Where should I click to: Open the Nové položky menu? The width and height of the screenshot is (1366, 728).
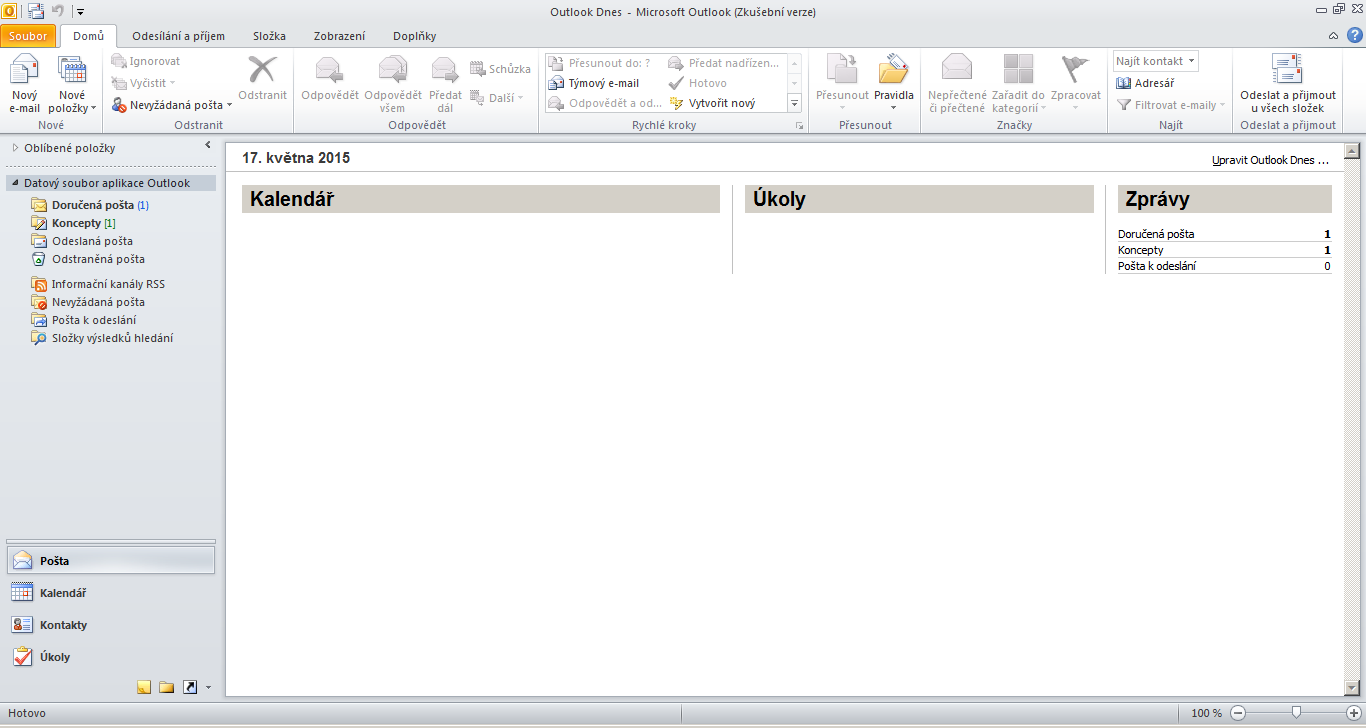coord(72,84)
